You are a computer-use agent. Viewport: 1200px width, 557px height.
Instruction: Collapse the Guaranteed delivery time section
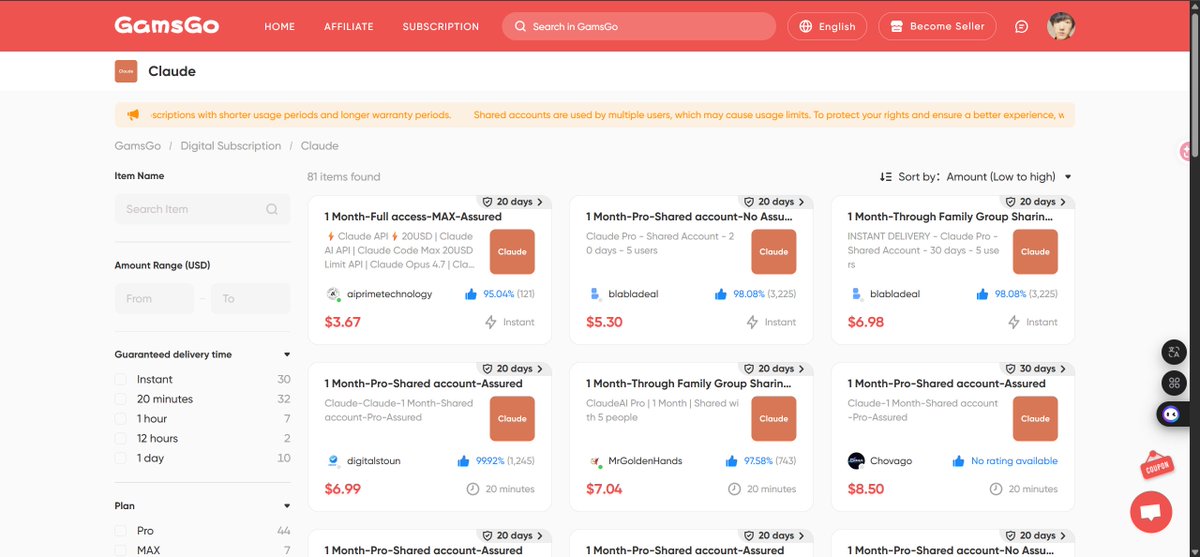click(x=287, y=354)
